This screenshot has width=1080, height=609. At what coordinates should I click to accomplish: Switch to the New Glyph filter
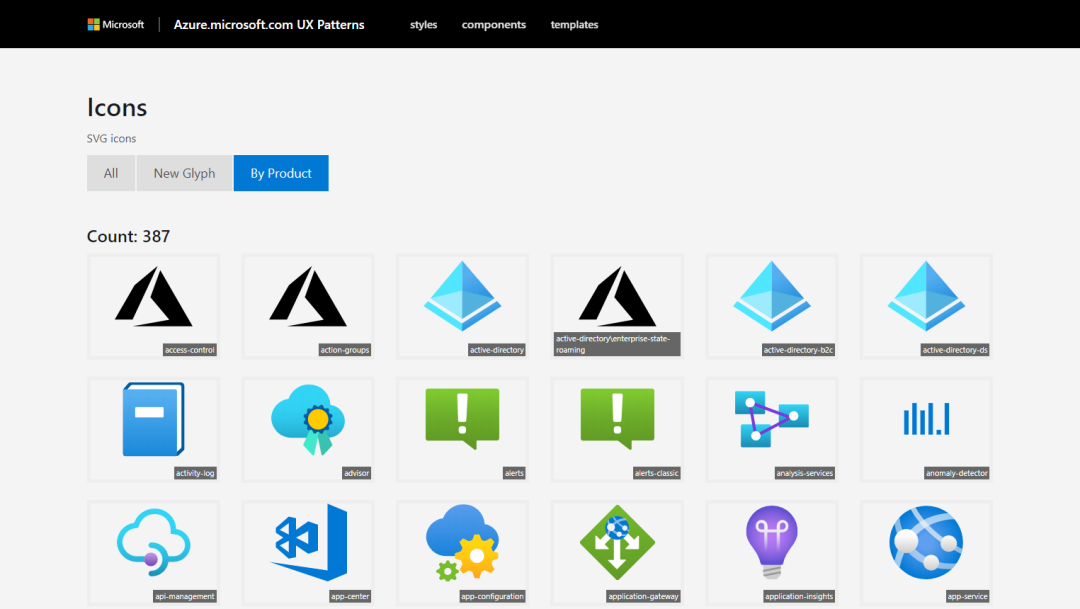point(185,173)
